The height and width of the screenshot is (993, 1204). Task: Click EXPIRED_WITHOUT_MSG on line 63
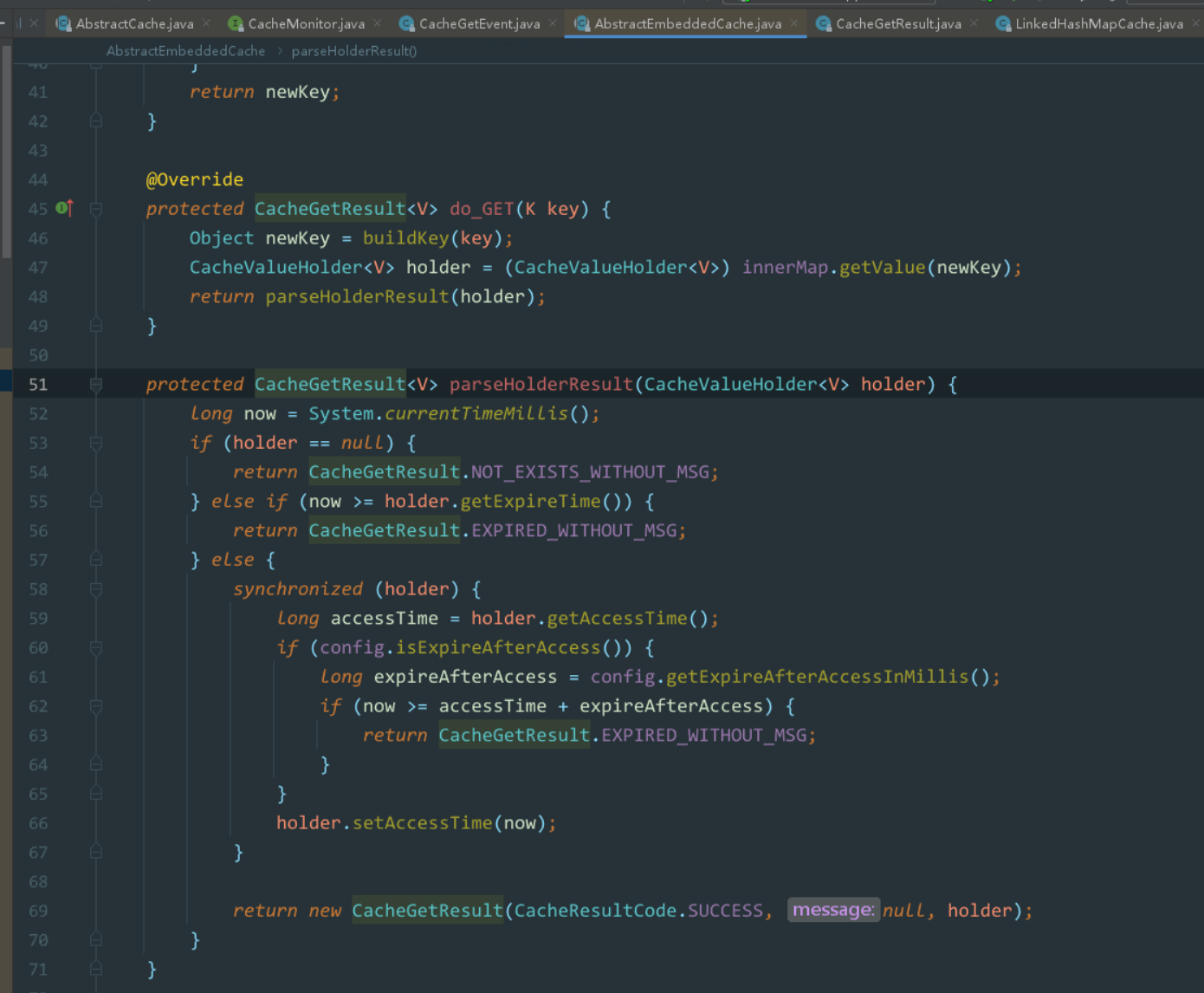[704, 735]
